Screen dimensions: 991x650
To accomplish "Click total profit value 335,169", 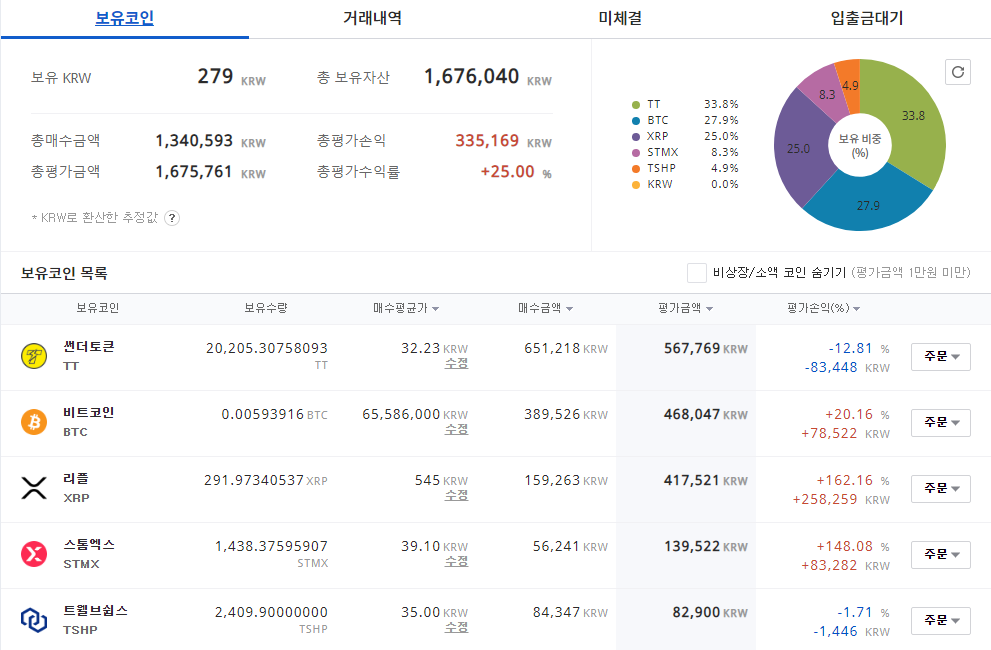I will click(x=487, y=140).
